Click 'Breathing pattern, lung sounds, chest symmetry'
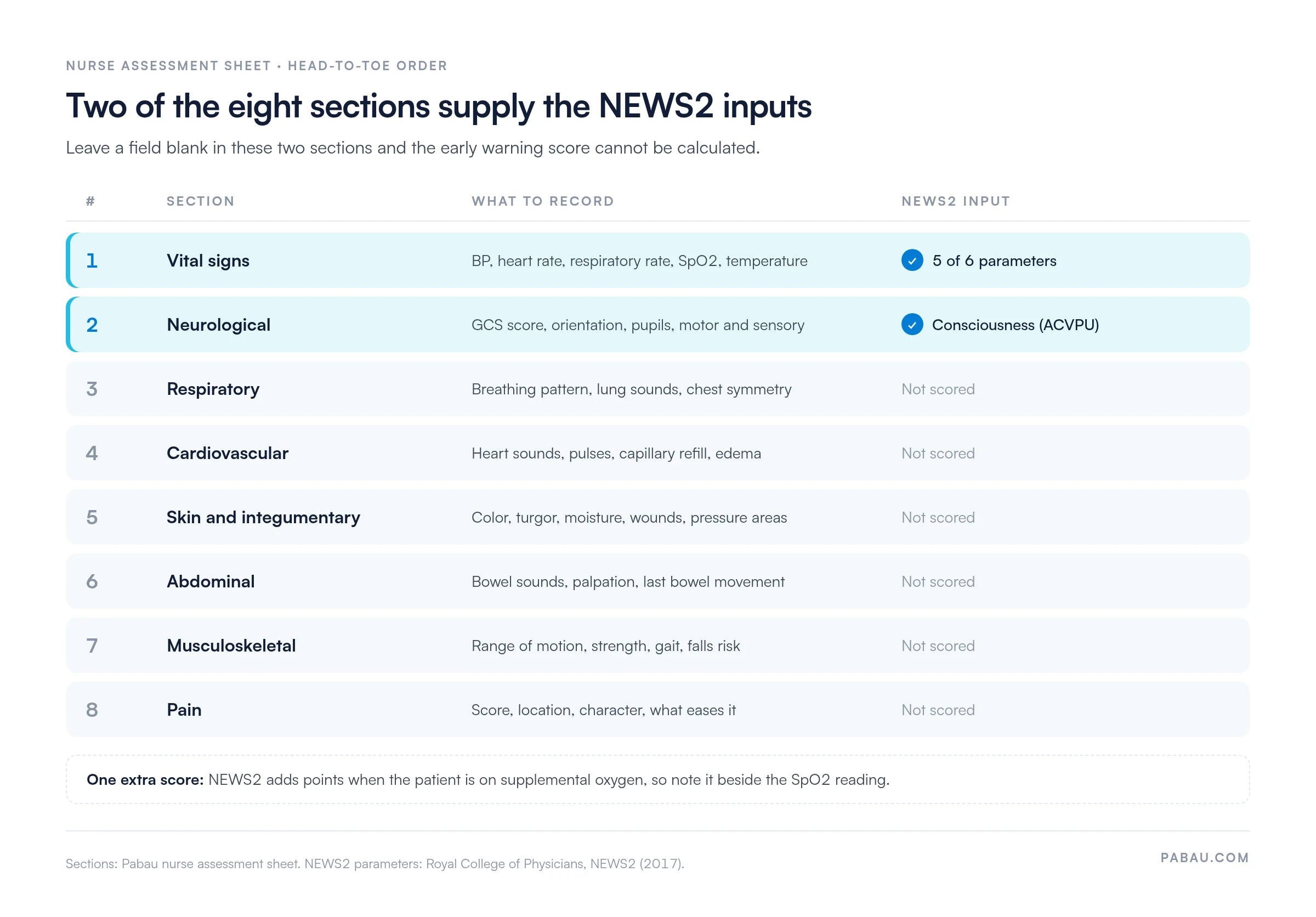The width and height of the screenshot is (1316, 917). [x=632, y=389]
